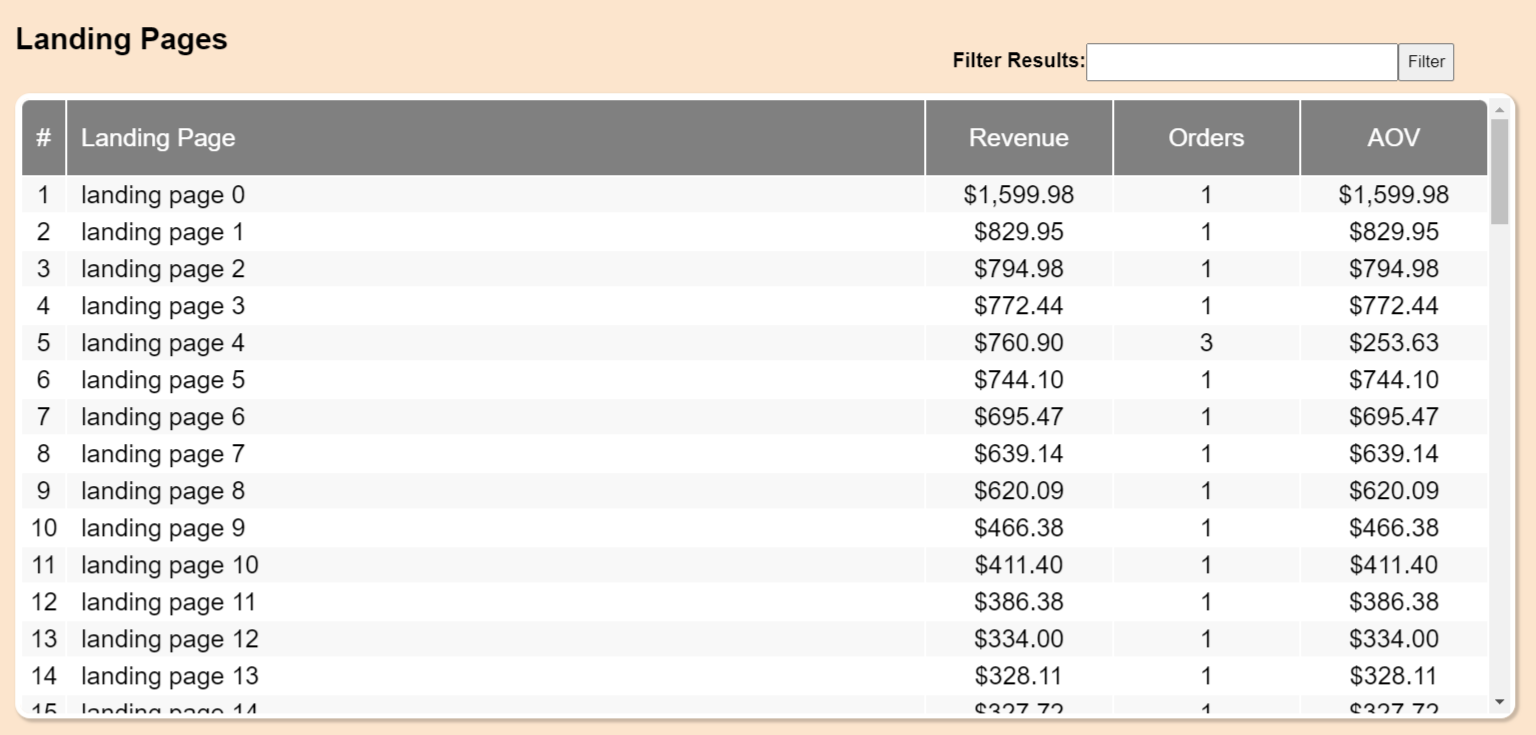This screenshot has width=1536, height=735.
Task: Select the landing page 10 row
Action: (x=170, y=565)
